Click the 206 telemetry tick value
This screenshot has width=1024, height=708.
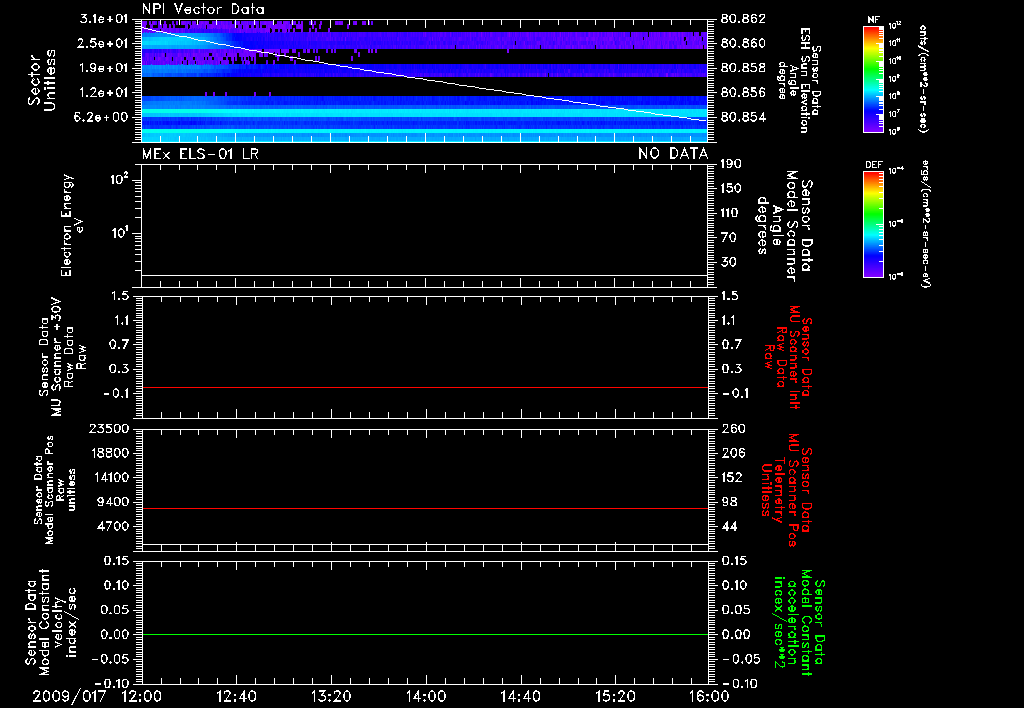(733, 453)
